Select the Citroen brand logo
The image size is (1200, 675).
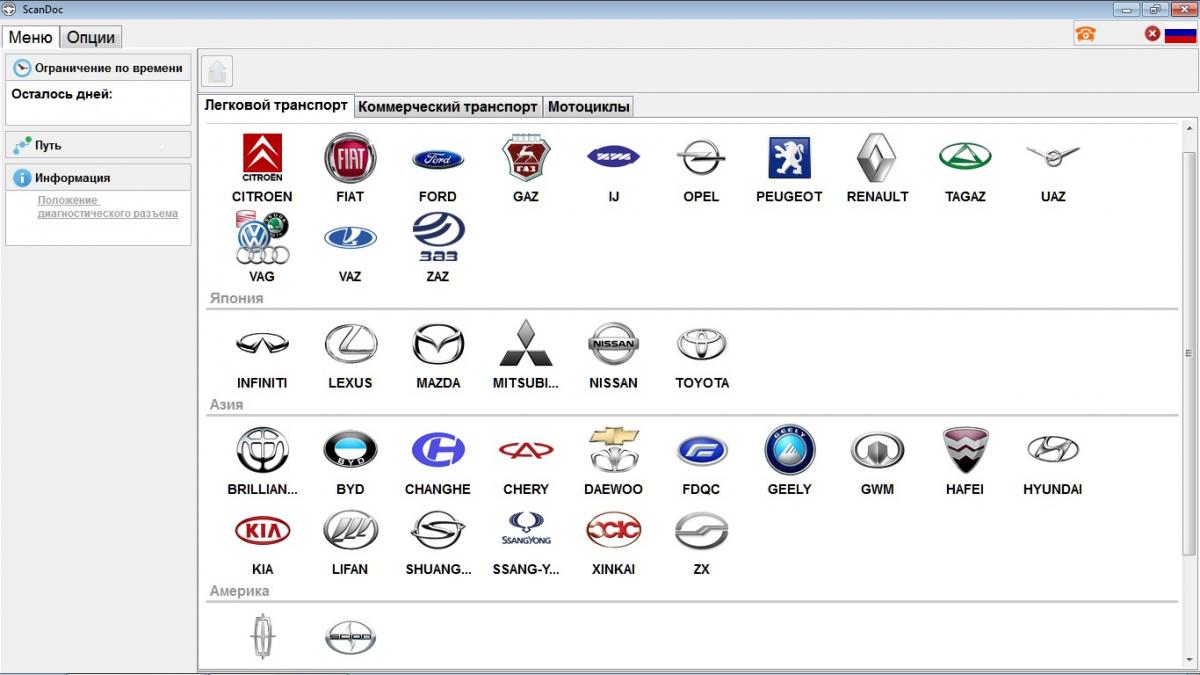pyautogui.click(x=262, y=158)
